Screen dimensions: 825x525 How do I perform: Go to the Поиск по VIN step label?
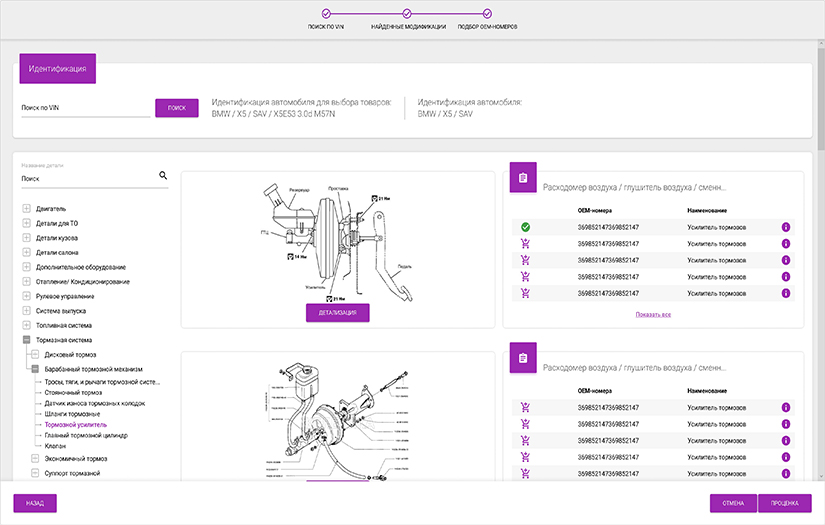pos(326,26)
